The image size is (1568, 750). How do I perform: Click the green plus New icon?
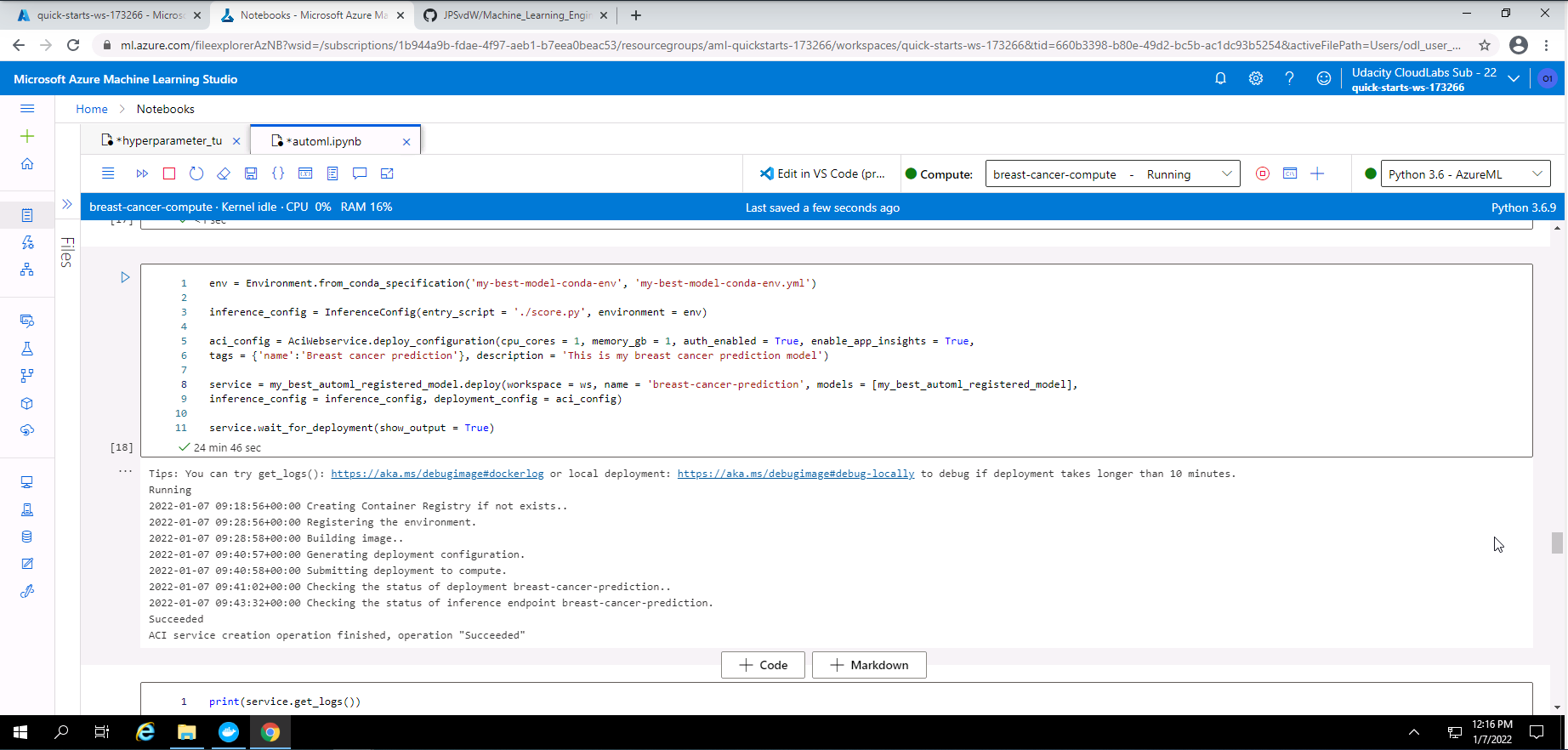[x=27, y=136]
